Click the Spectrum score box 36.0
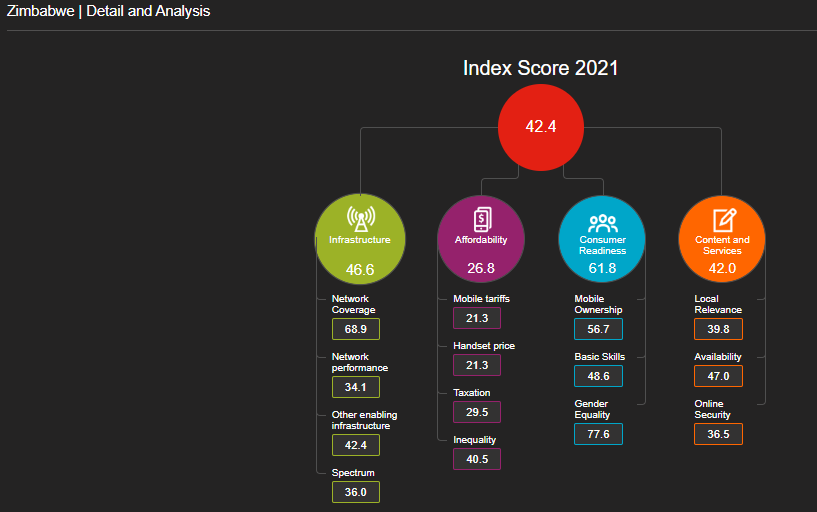817x512 pixels. point(356,492)
